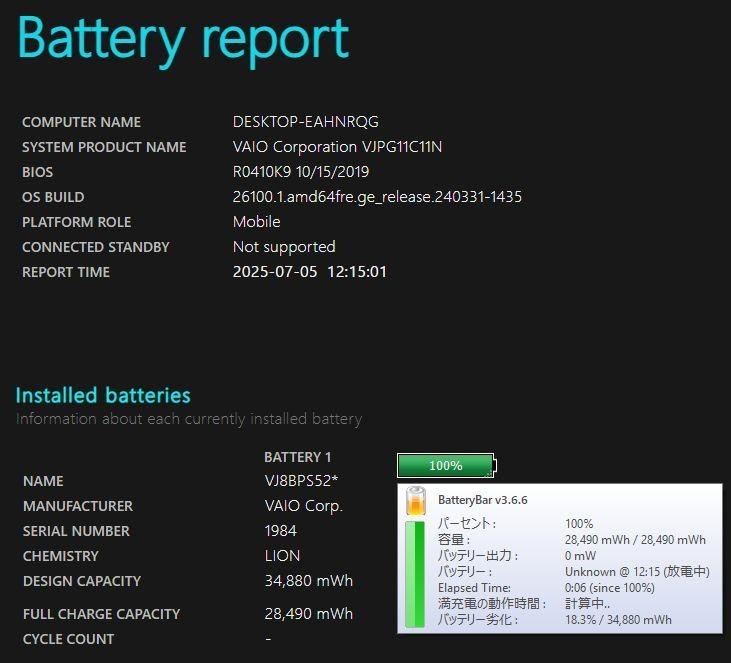Click the OS build value 26100.1.amd64fre
731x663 pixels.
point(377,197)
